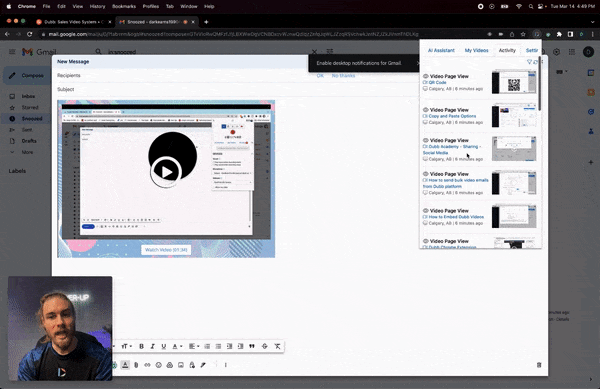This screenshot has height=389, width=600.
Task: Select the Activity tab
Action: point(507,50)
